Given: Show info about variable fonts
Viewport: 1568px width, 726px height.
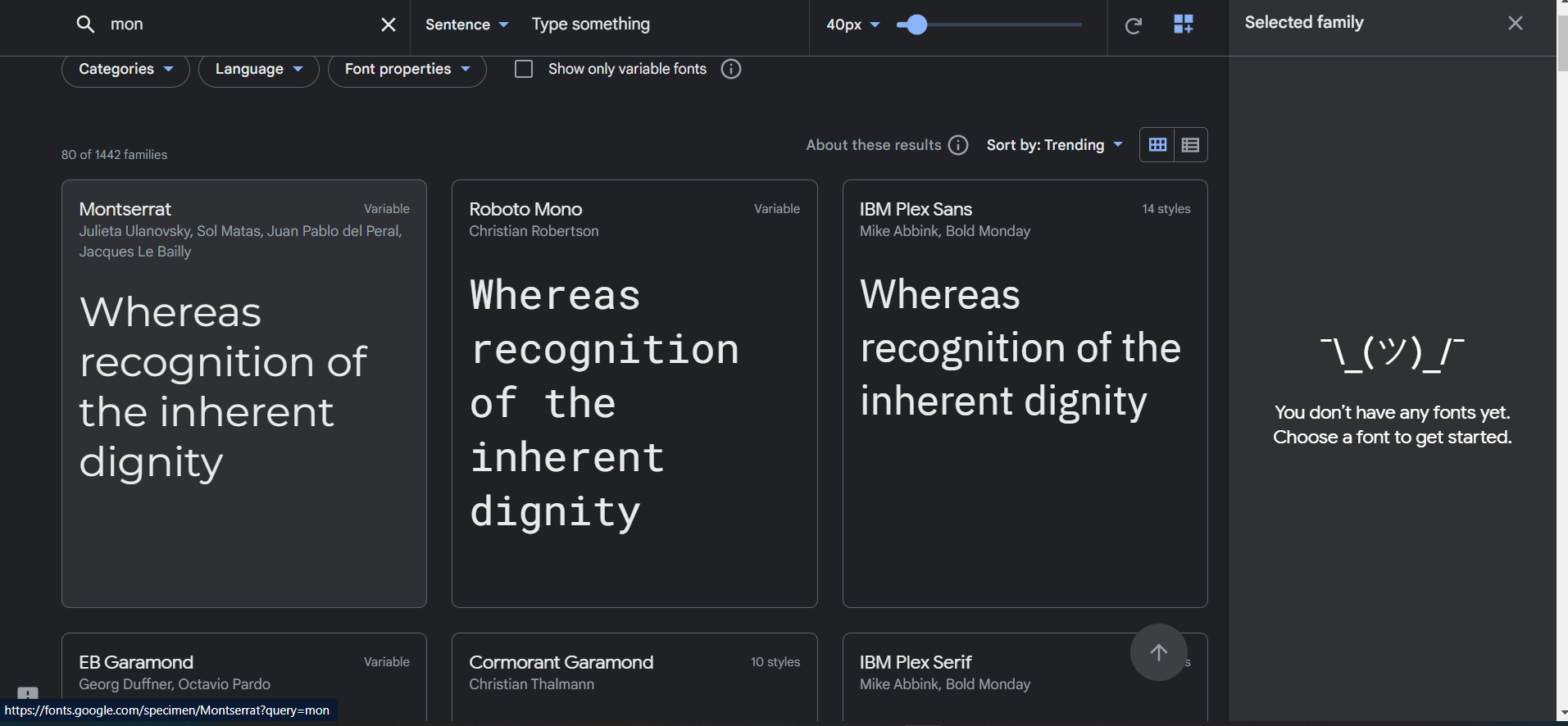Looking at the screenshot, I should 731,69.
